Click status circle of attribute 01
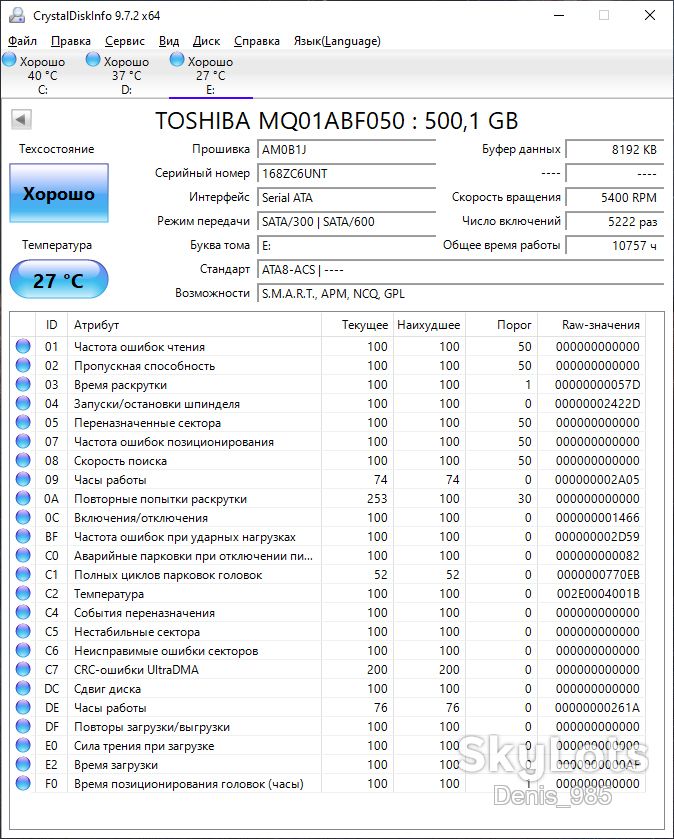 click(23, 346)
